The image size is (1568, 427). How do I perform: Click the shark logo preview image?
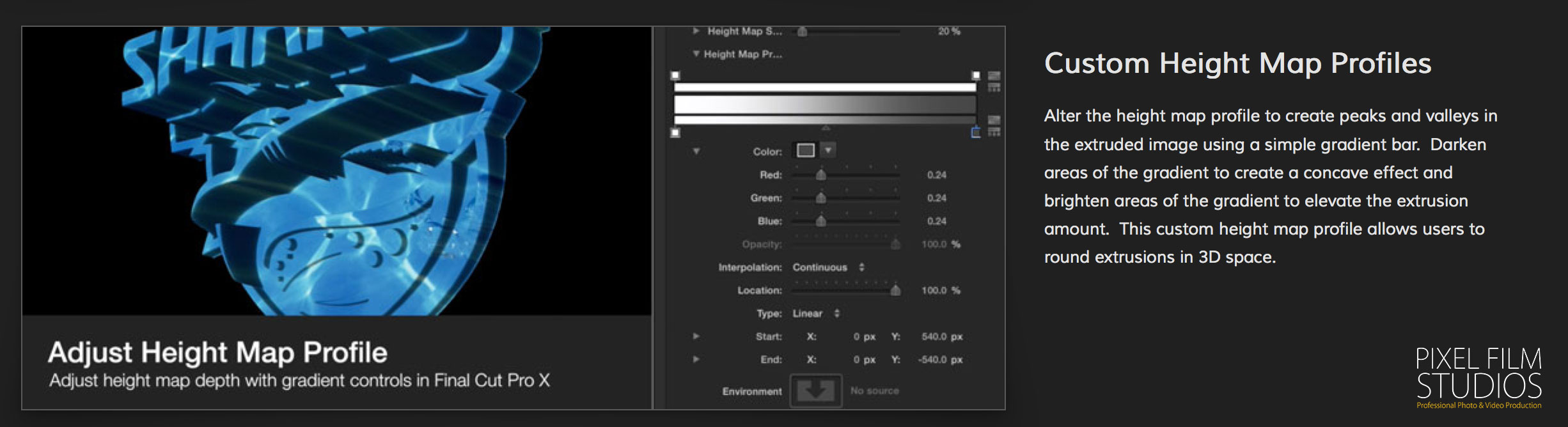tap(337, 171)
